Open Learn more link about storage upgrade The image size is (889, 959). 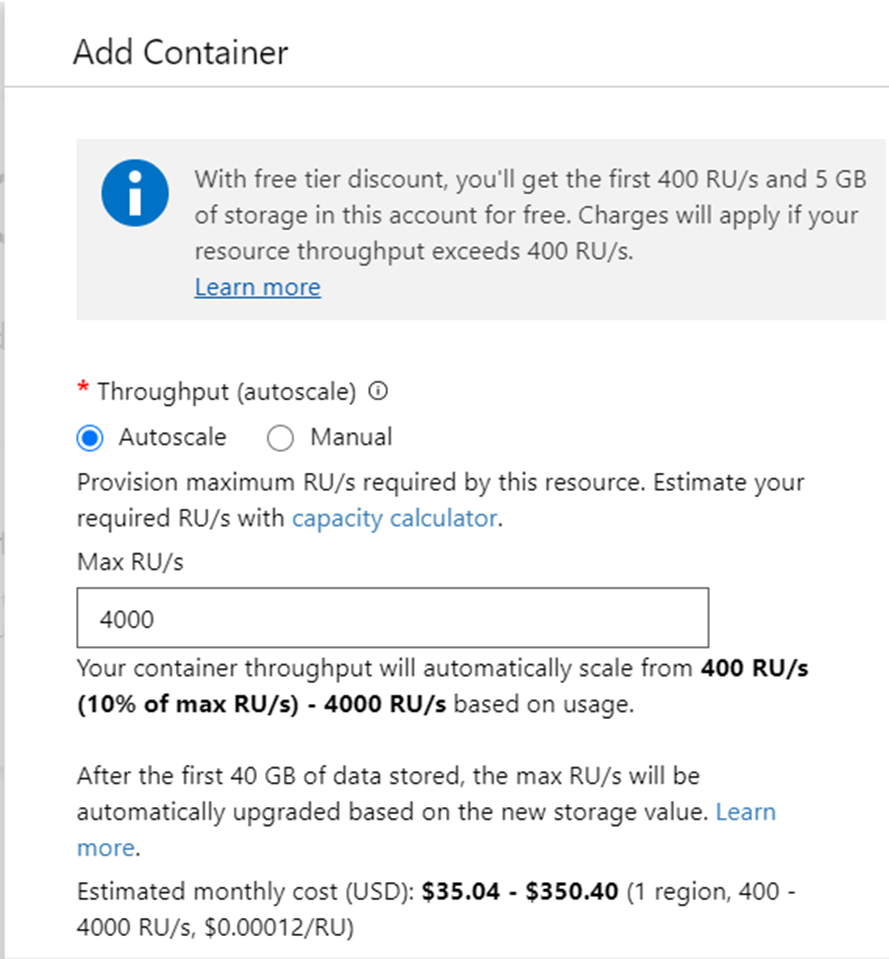pyautogui.click(x=745, y=812)
